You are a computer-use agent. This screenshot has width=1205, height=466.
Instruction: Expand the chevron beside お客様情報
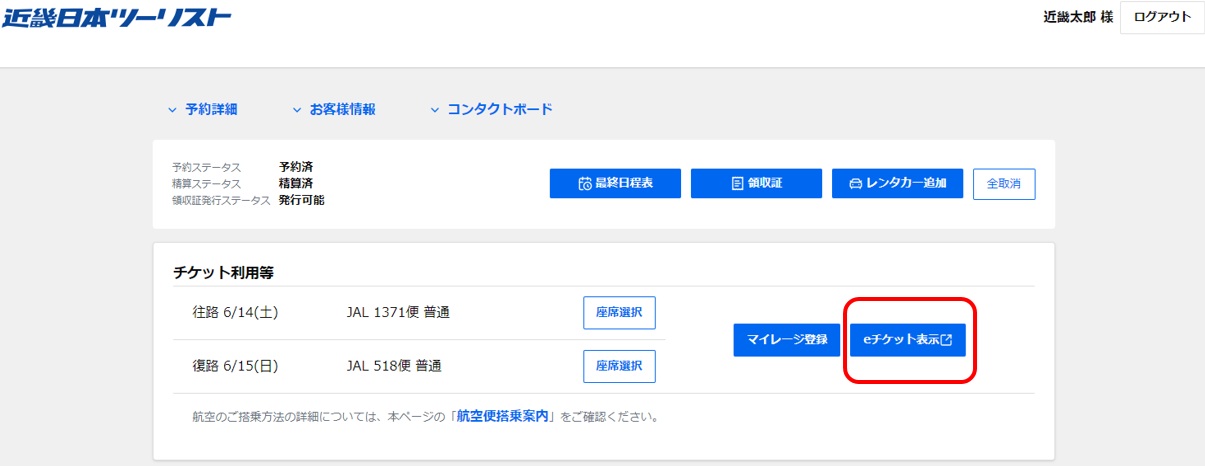point(296,110)
